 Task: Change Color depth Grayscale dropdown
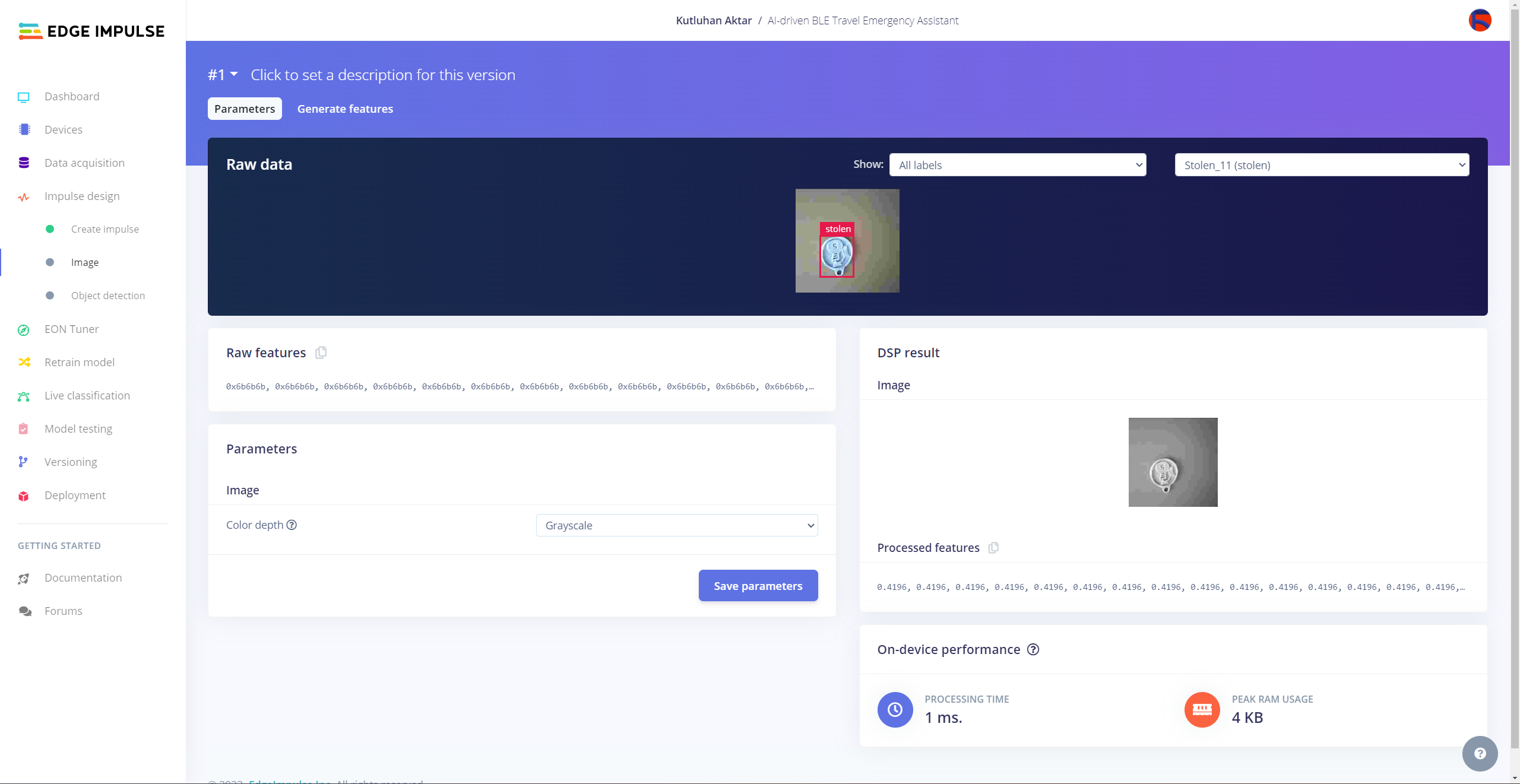[x=676, y=525]
